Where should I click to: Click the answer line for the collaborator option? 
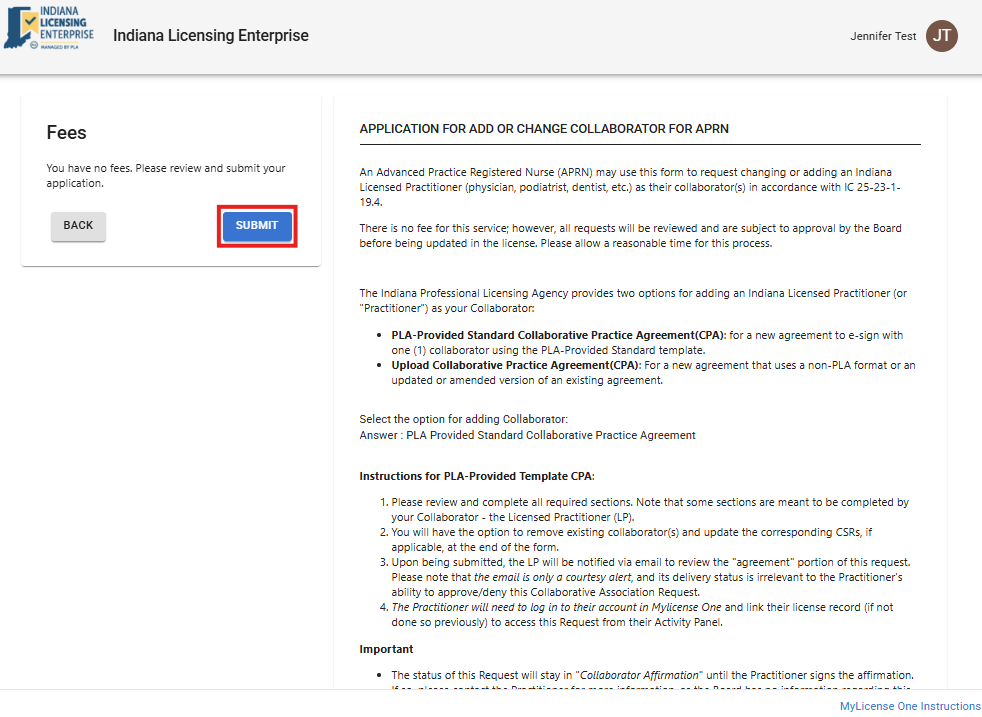527,435
